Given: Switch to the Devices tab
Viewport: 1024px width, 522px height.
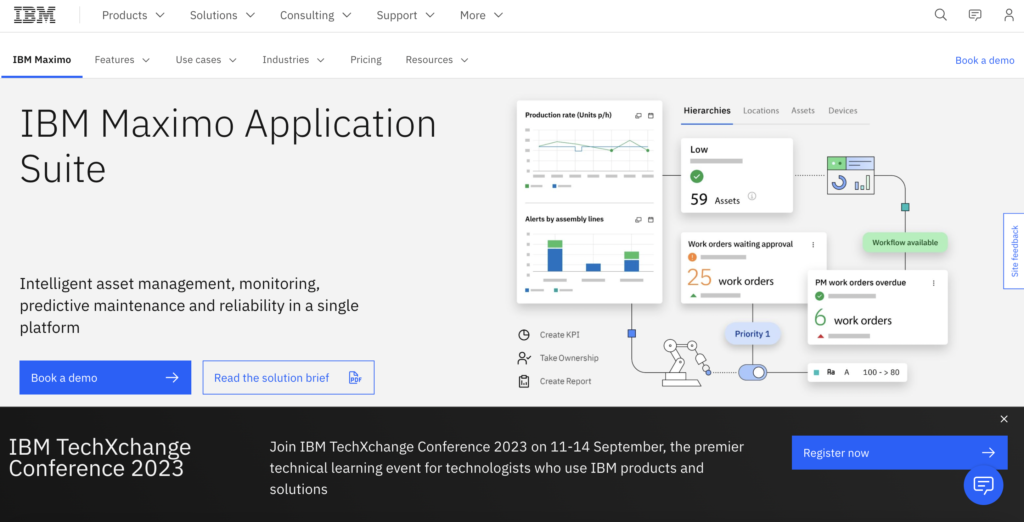Looking at the screenshot, I should 842,110.
